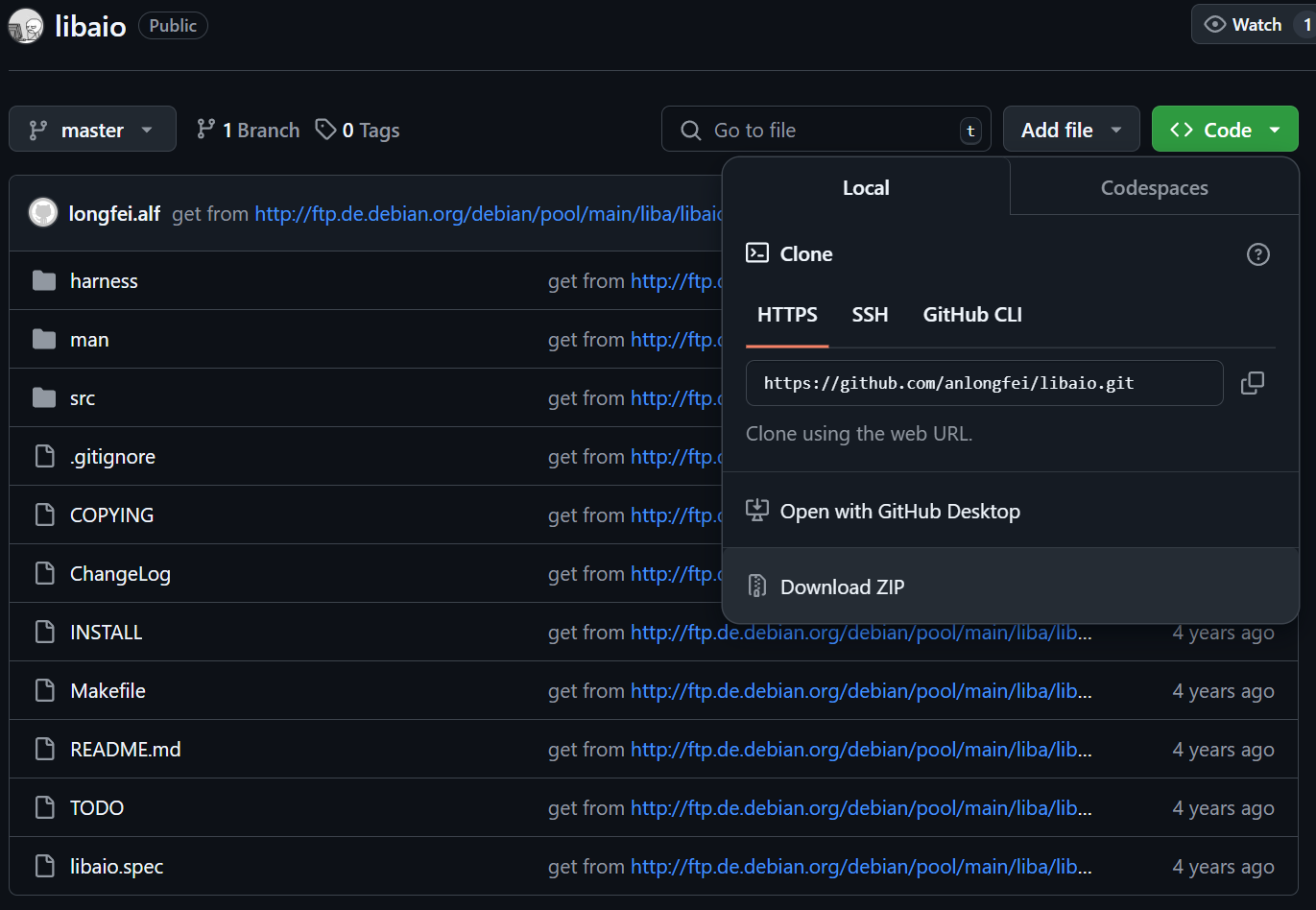This screenshot has height=910, width=1316.
Task: Open the INSTALL file
Action: pos(106,632)
